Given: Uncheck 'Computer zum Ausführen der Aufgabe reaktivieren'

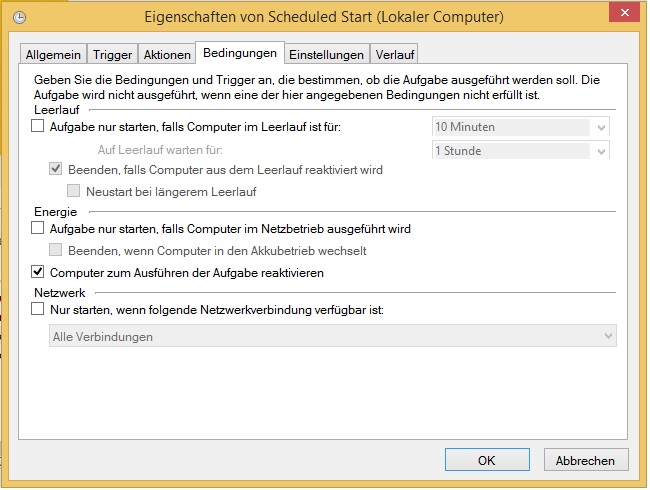Looking at the screenshot, I should [x=38, y=271].
